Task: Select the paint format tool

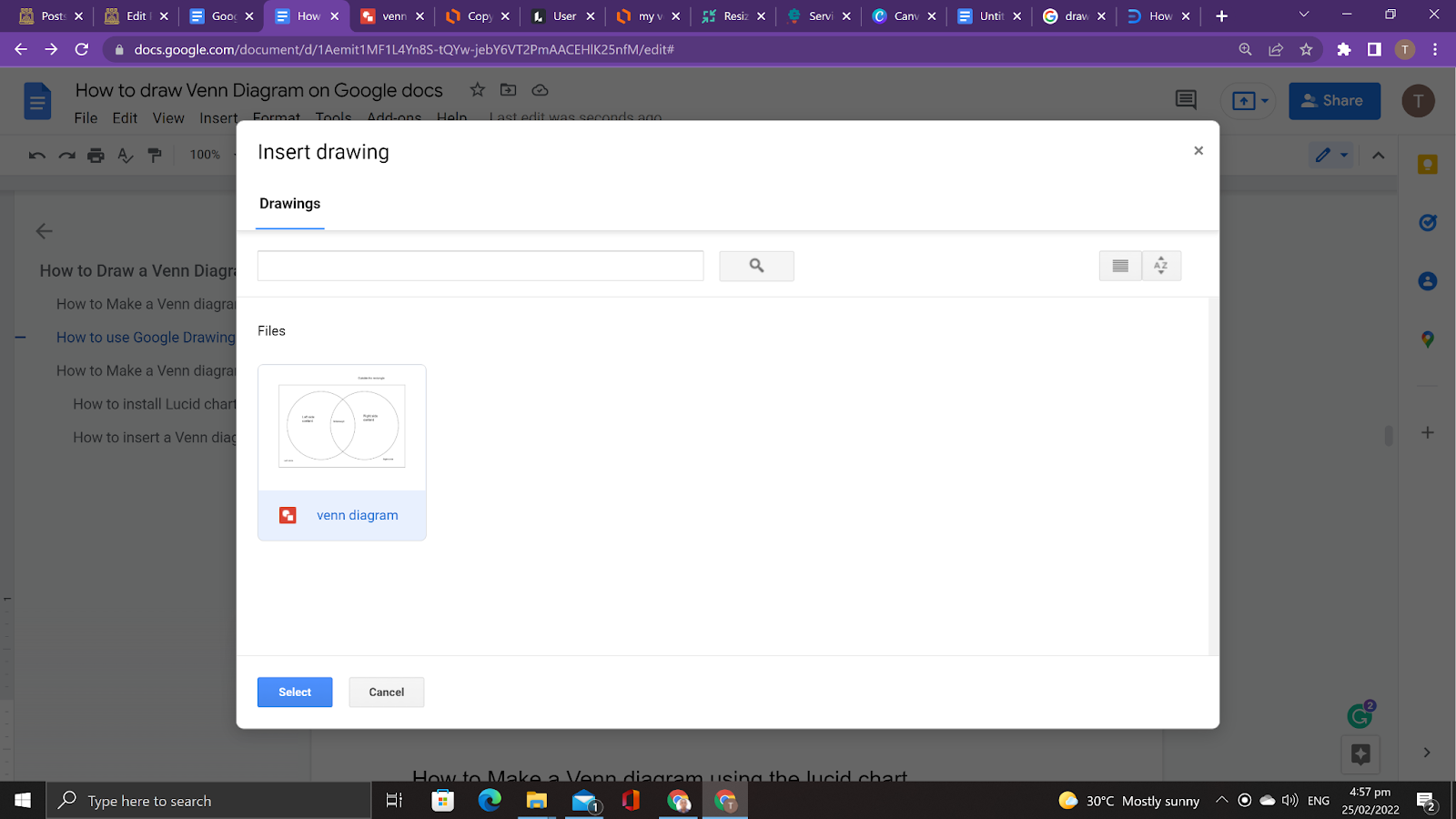Action: pyautogui.click(x=155, y=155)
